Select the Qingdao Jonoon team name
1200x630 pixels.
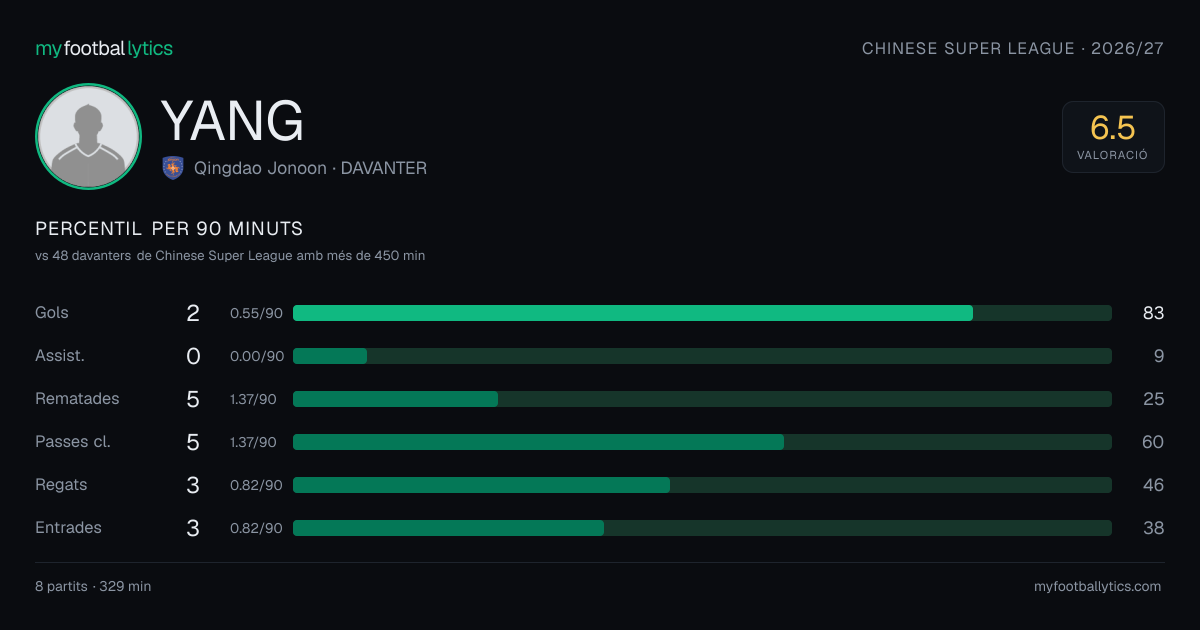(260, 168)
